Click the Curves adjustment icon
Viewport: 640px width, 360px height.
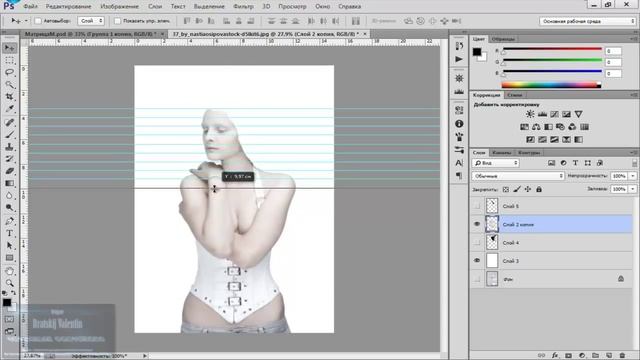pyautogui.click(x=554, y=114)
